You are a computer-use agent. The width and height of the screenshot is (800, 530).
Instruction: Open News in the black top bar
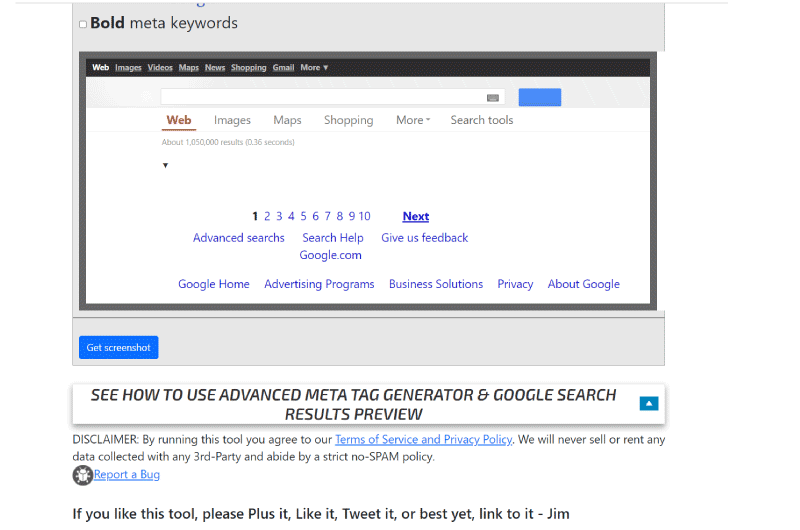(x=215, y=67)
